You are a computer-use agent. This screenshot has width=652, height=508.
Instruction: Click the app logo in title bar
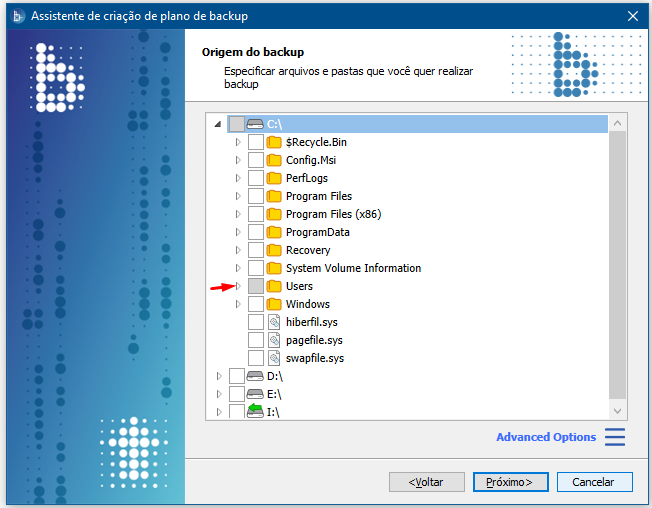pyautogui.click(x=17, y=16)
